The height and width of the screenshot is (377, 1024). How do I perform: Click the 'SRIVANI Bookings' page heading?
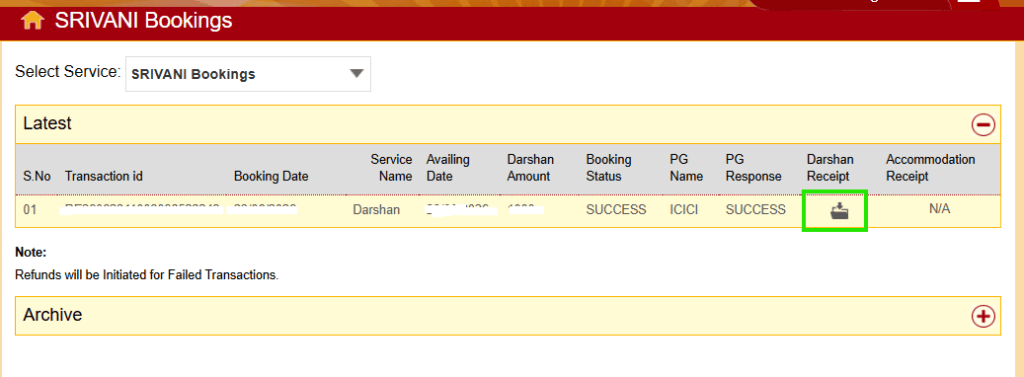coord(144,21)
